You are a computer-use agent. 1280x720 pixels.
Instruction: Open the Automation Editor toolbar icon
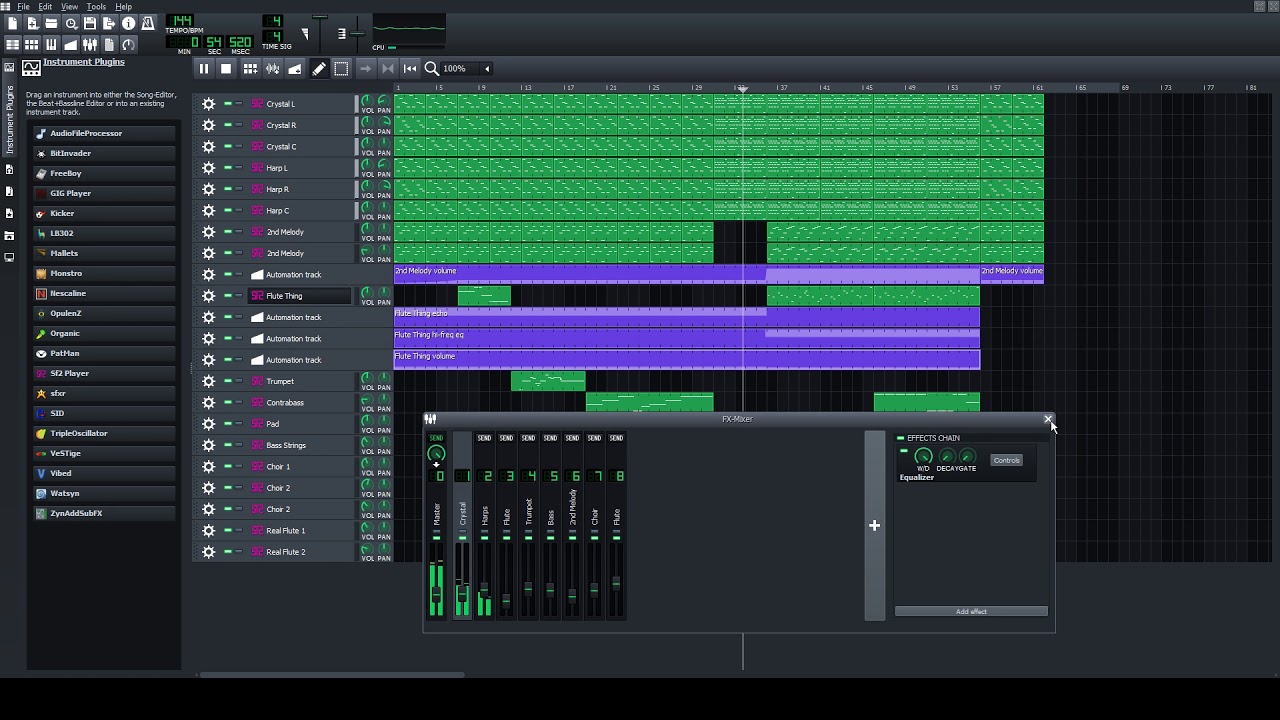pyautogui.click(x=71, y=44)
